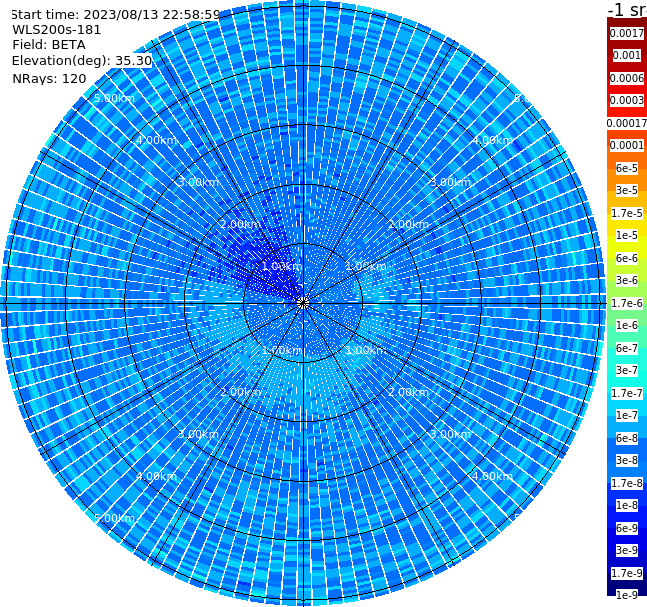Click the 2.00km label in lower-left quadrant
Screen dimensions: 647x607
240,392
